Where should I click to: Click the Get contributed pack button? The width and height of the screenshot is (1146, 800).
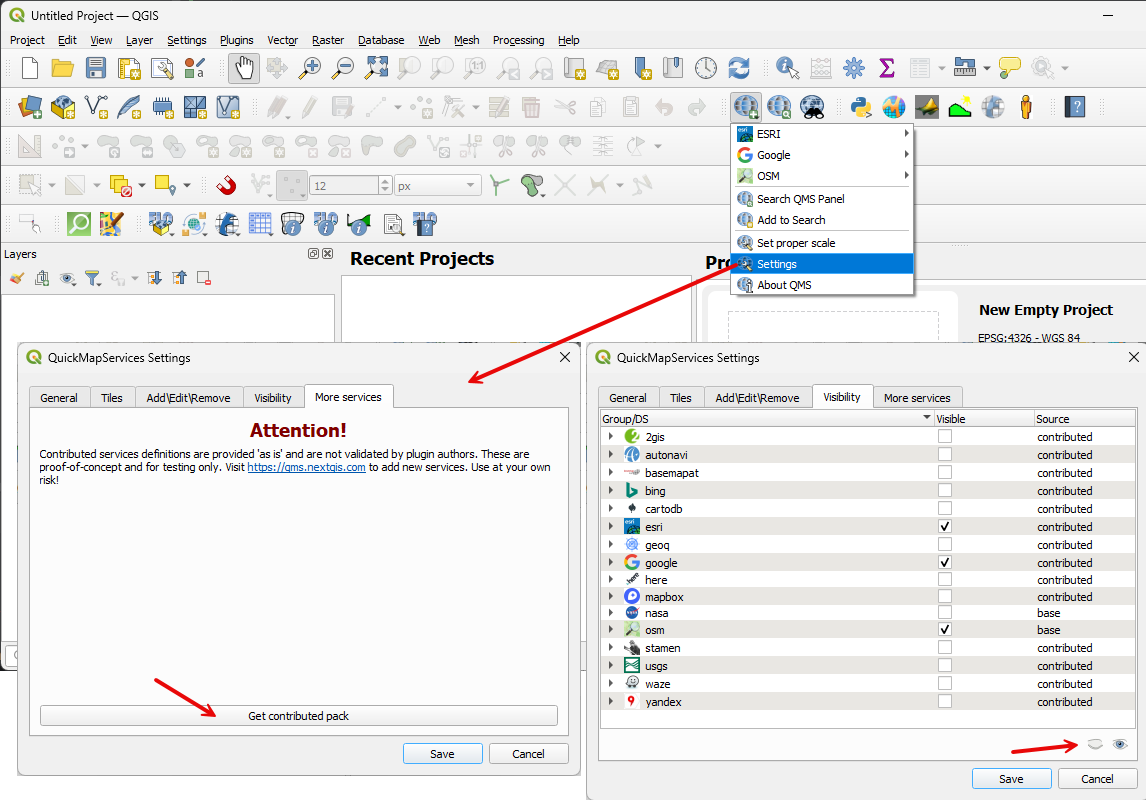(298, 716)
